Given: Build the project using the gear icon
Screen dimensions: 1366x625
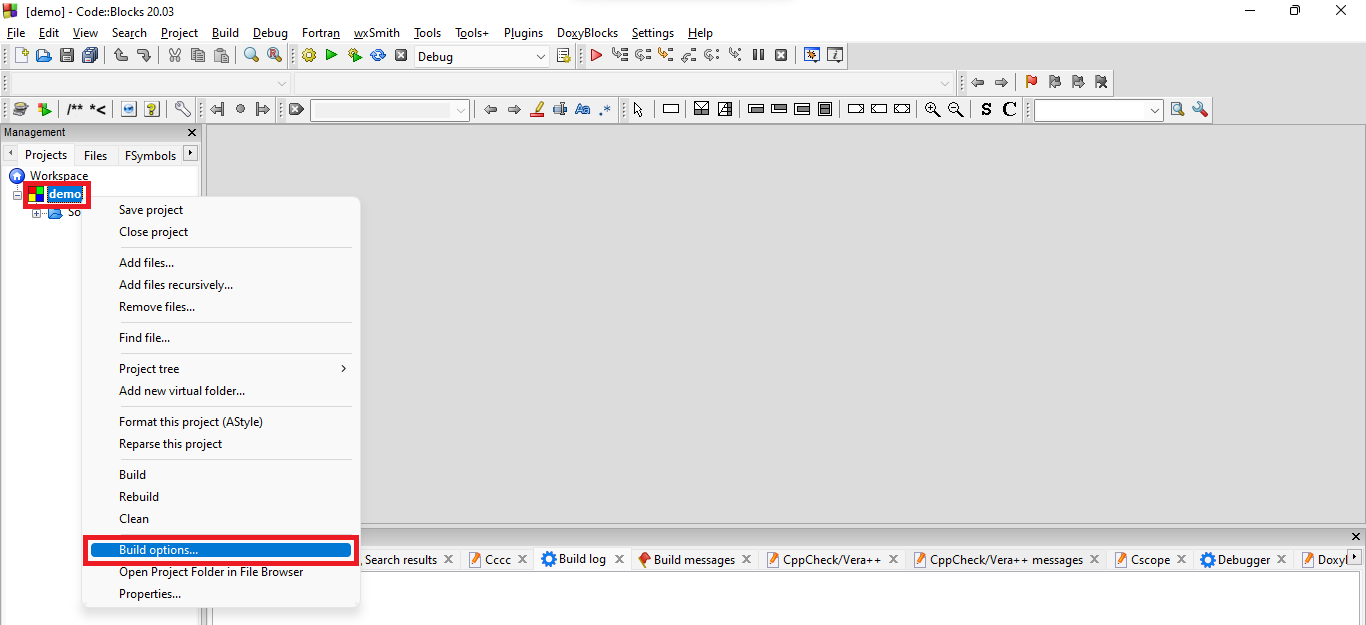Looking at the screenshot, I should tap(308, 55).
